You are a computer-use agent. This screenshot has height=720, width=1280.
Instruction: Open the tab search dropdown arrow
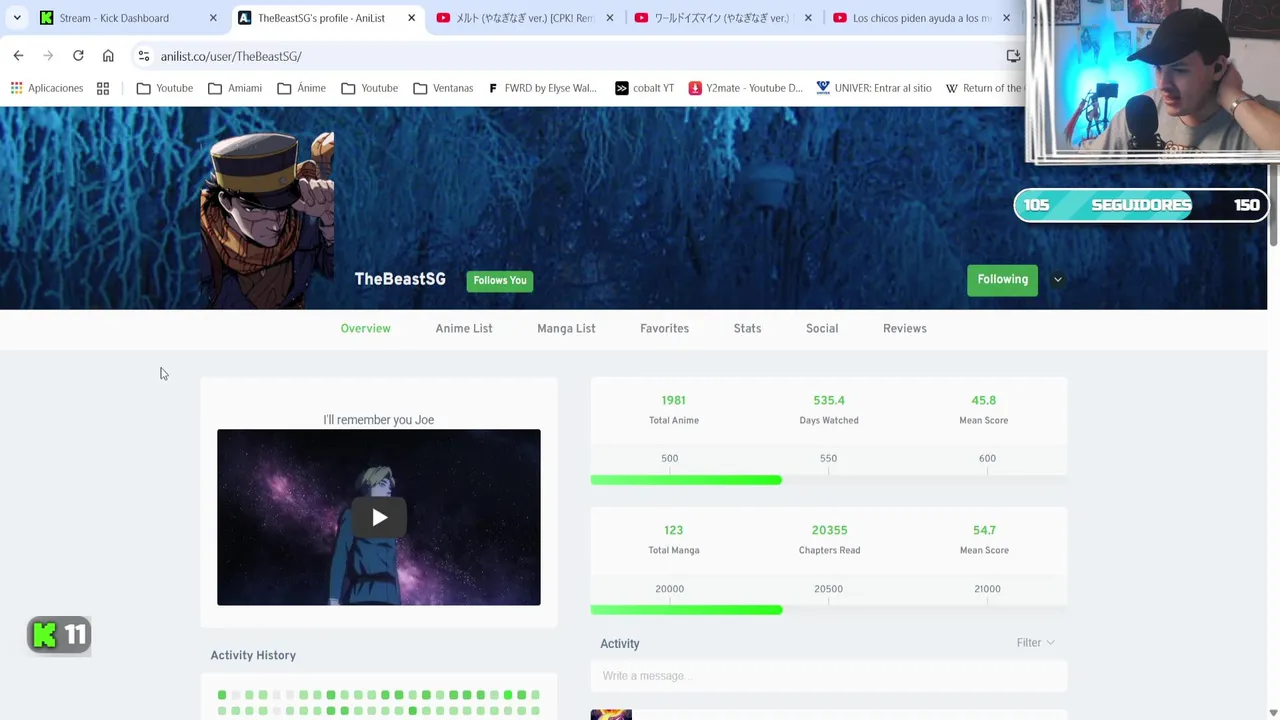pos(17,18)
